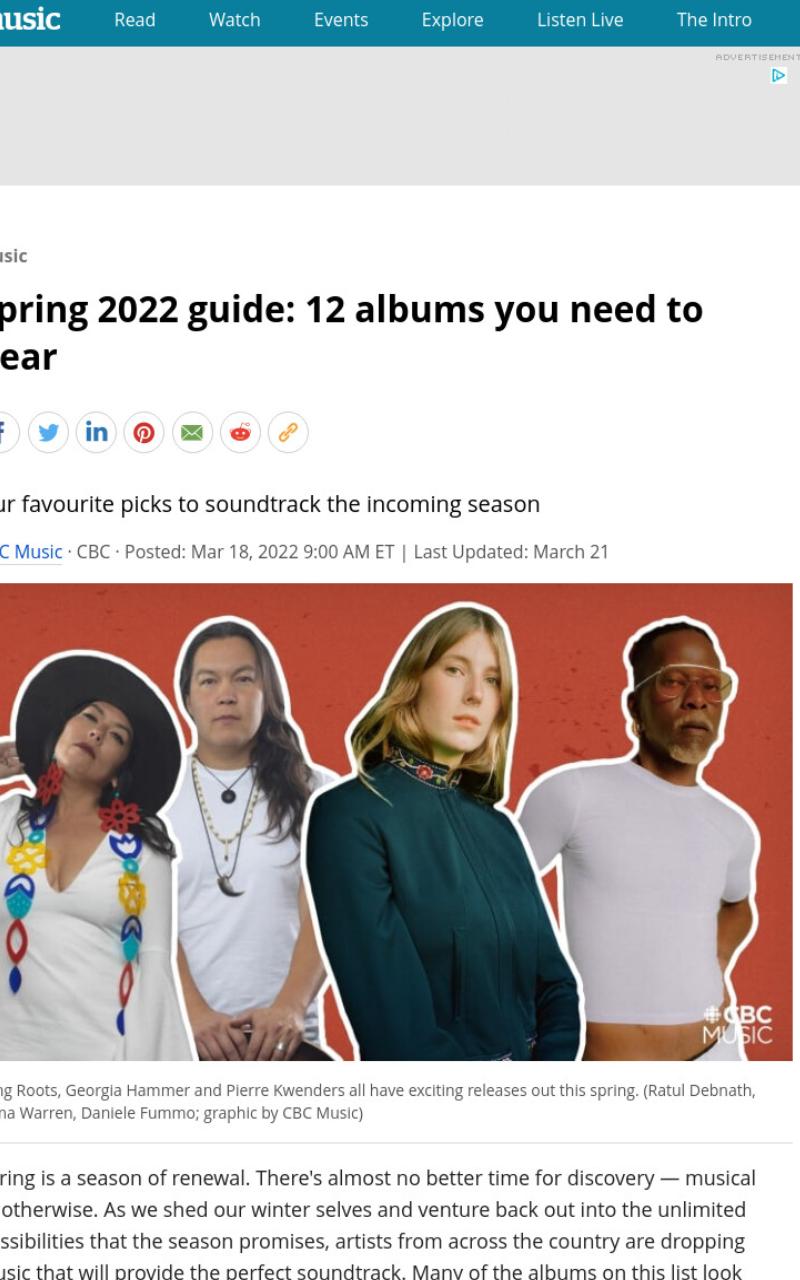Click the advertisement banner area

tap(400, 116)
